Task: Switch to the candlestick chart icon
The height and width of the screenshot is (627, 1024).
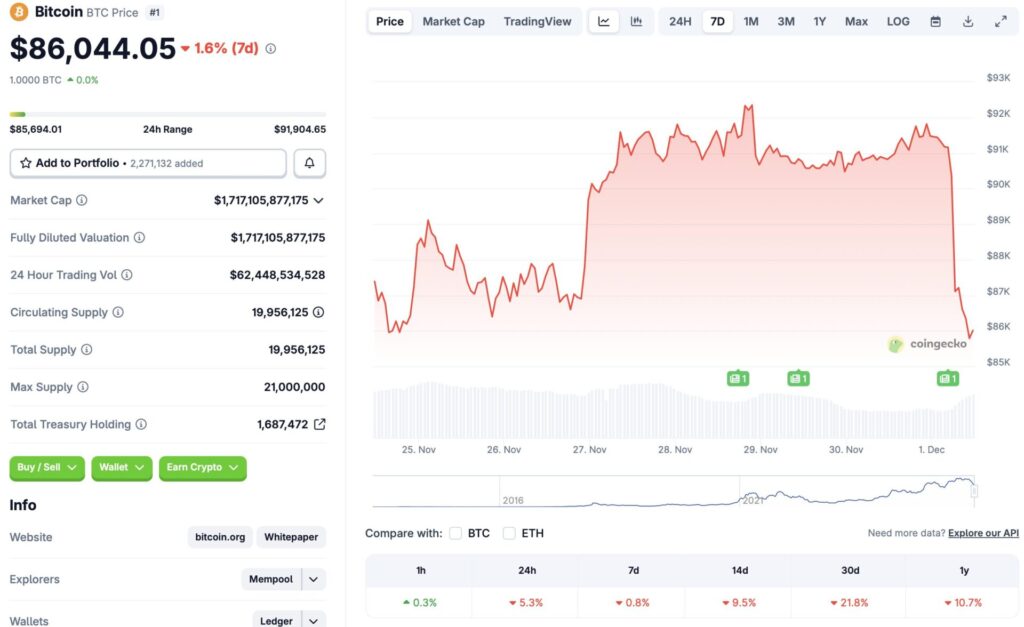Action: (638, 20)
